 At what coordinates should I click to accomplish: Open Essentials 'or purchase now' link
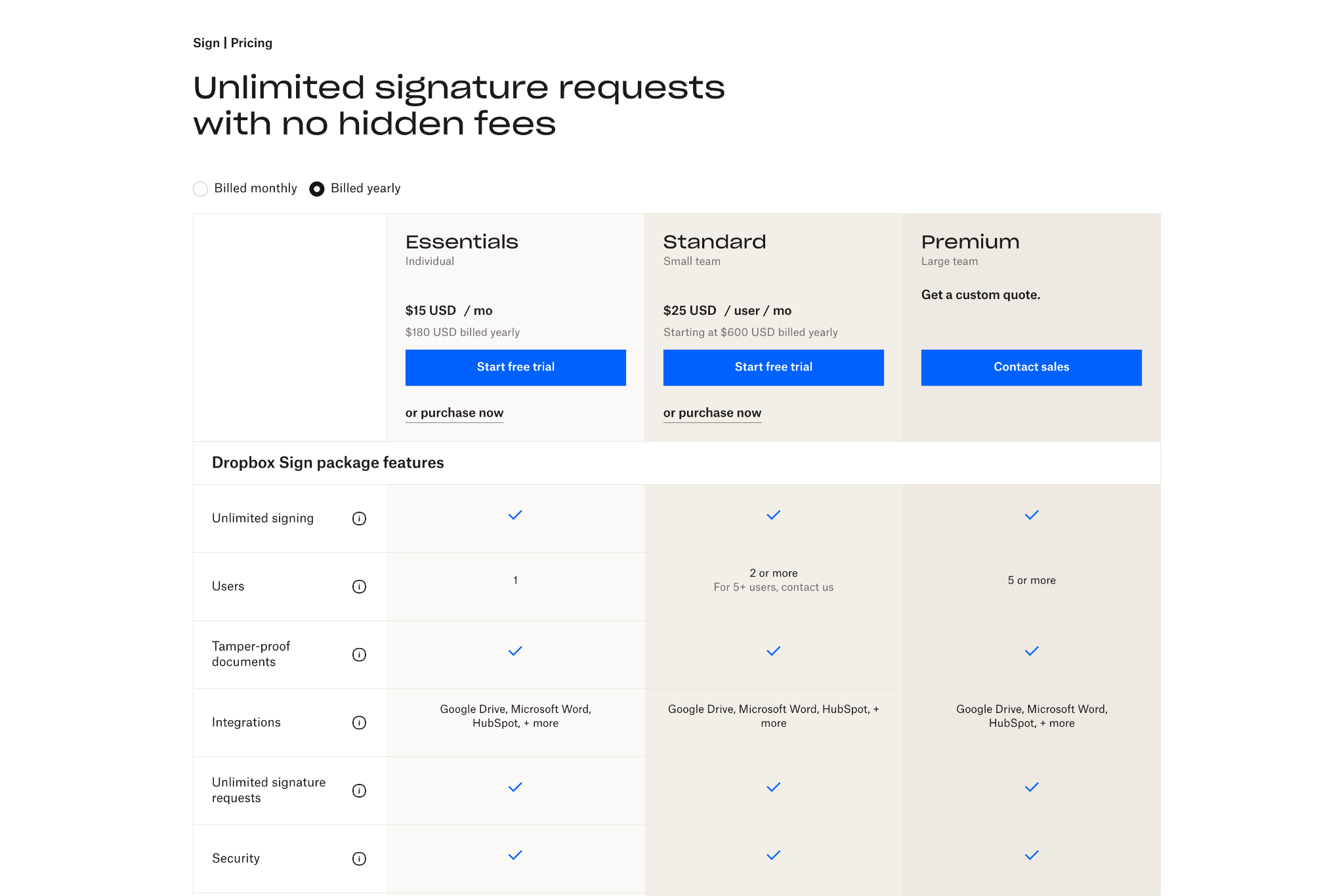click(x=454, y=413)
